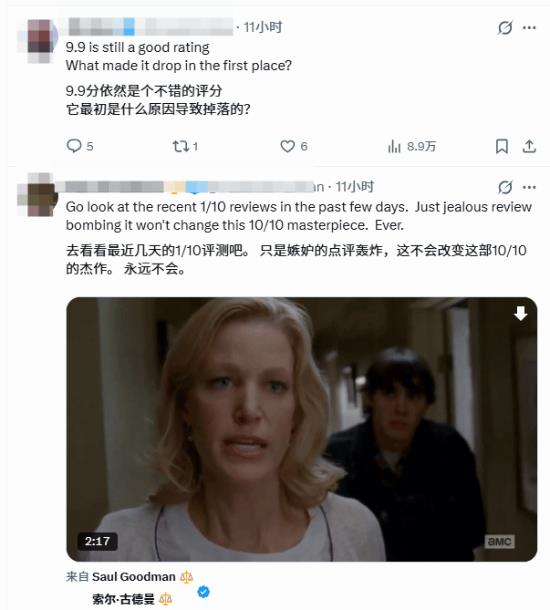Share the first tweet via upload icon
The image size is (550, 610).
click(529, 146)
